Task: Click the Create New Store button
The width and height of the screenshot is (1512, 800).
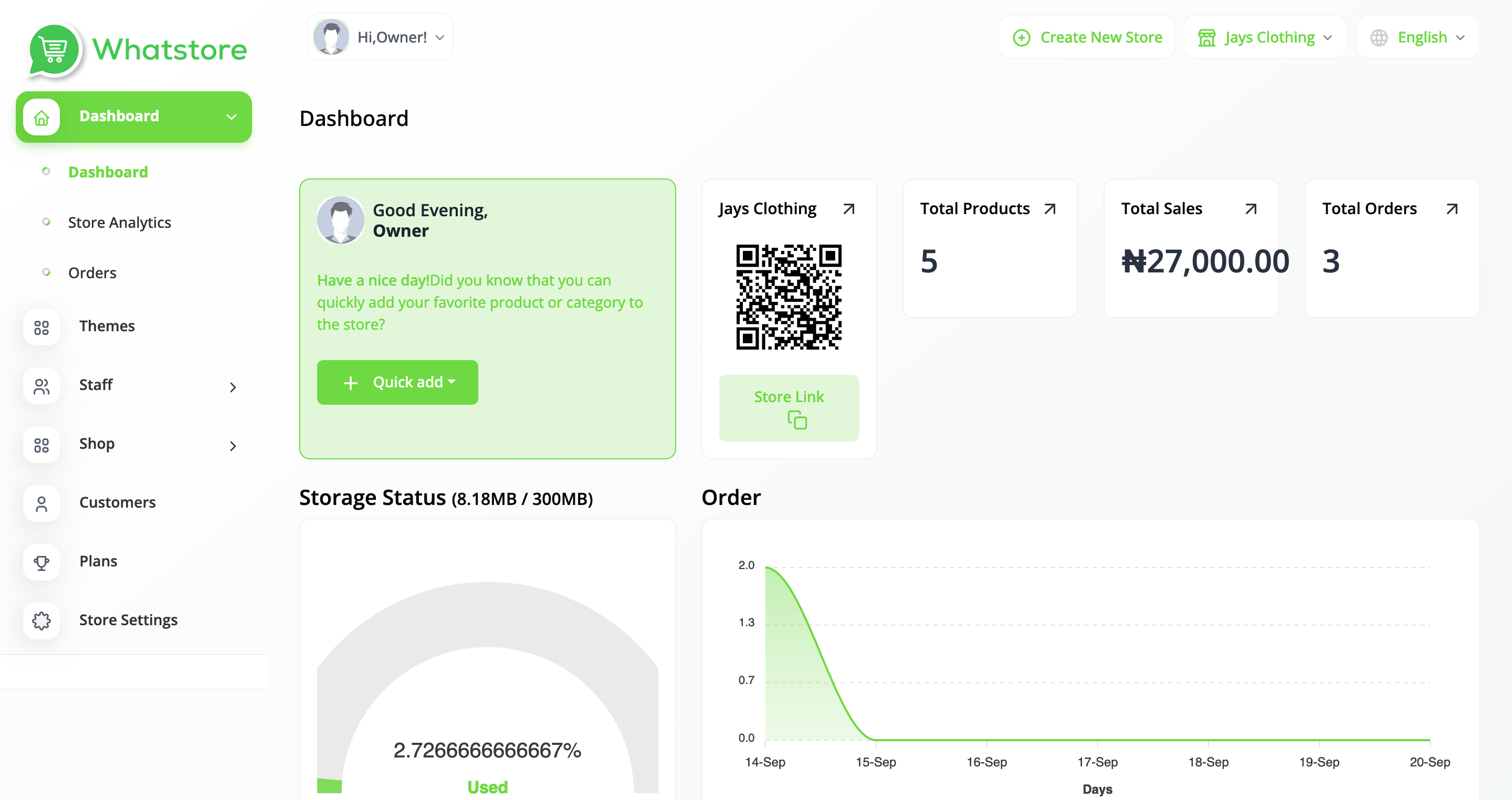Action: (1087, 38)
